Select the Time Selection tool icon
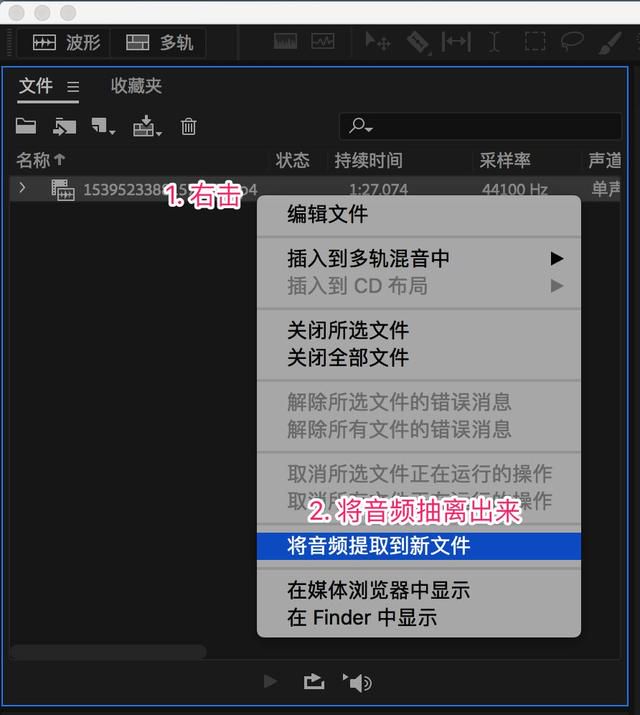The image size is (640, 715). click(x=494, y=42)
